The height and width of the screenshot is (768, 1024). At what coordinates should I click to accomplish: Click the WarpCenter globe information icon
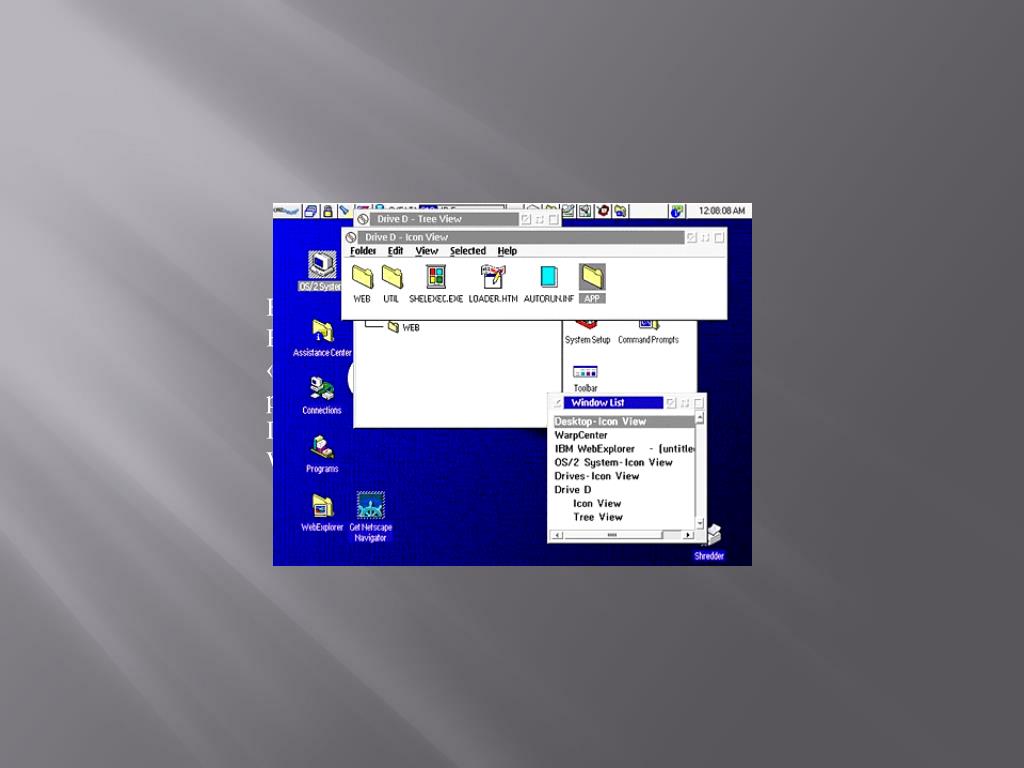pos(677,211)
